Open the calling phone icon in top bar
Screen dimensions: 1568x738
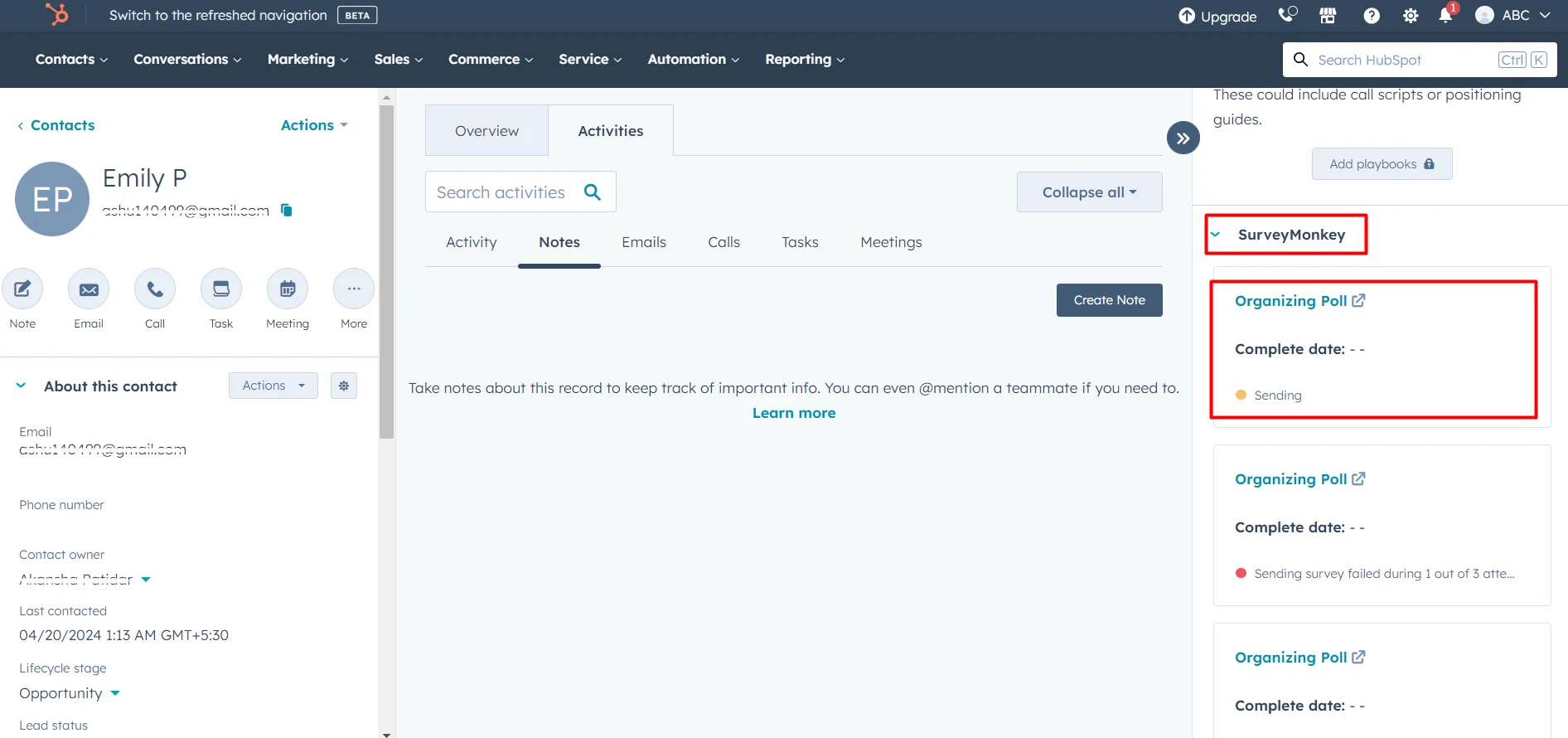(x=1287, y=15)
